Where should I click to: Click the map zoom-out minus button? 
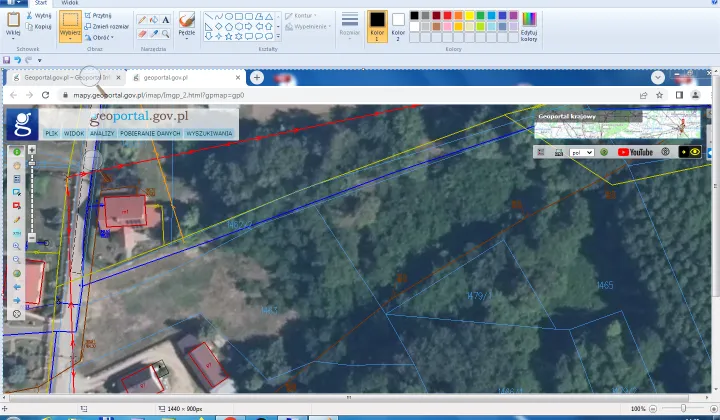point(32,238)
